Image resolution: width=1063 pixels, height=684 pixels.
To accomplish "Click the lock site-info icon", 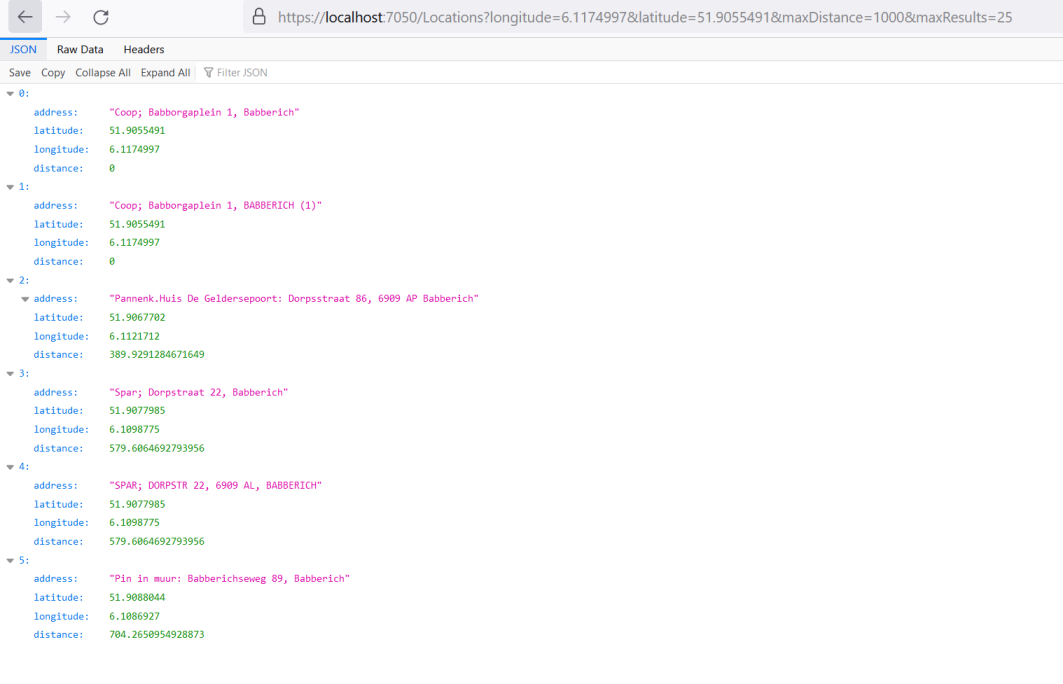I will (x=259, y=17).
